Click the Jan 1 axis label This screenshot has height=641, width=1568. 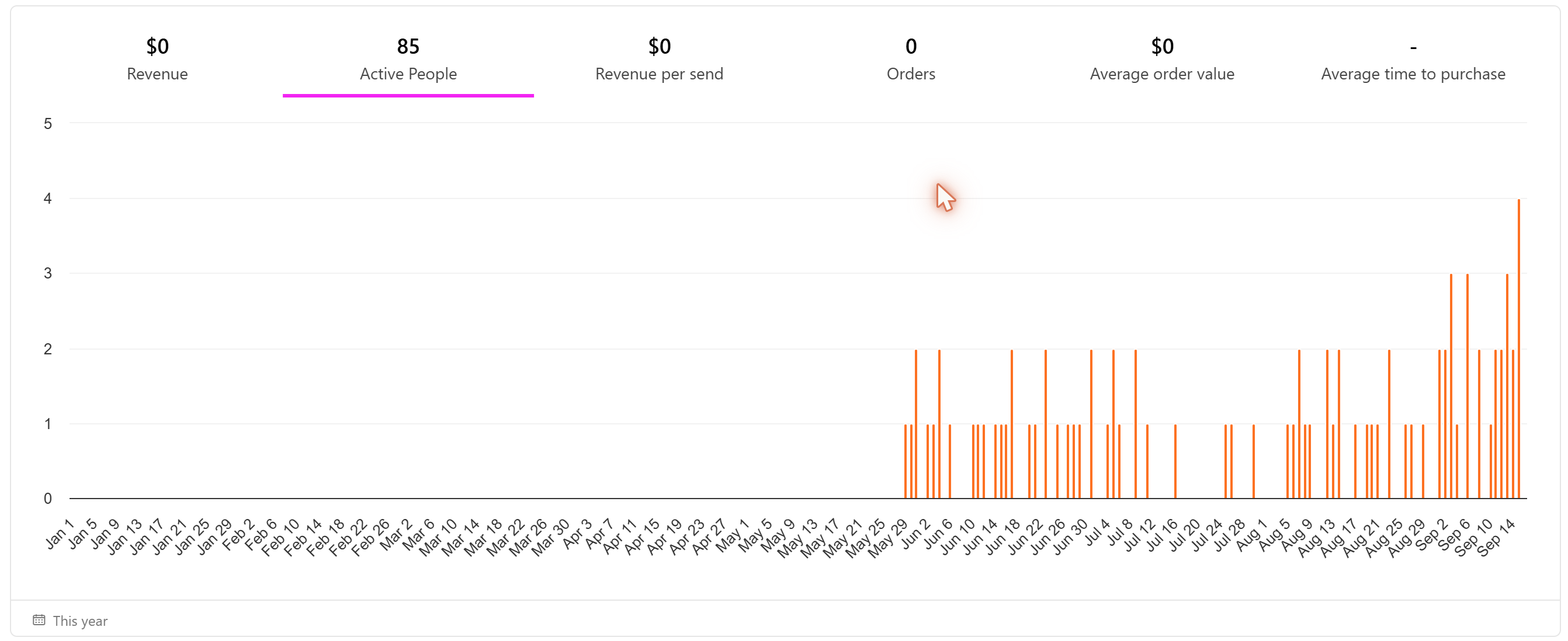pyautogui.click(x=59, y=534)
